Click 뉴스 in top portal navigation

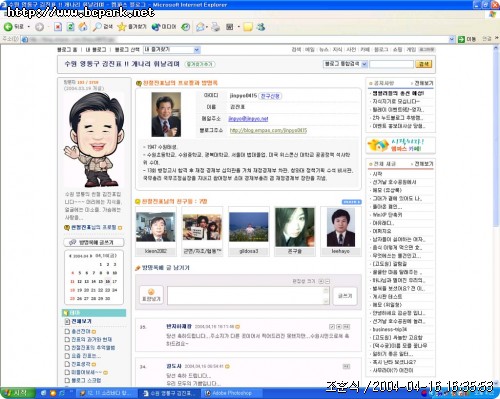[x=324, y=50]
